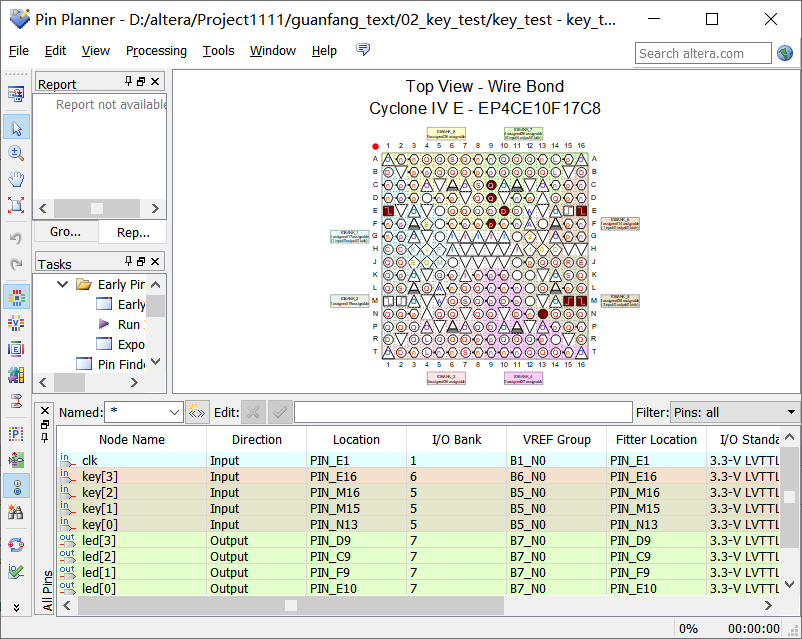Screen dimensions: 802x639
Task: Click the Node Name column header
Action: [x=132, y=439]
